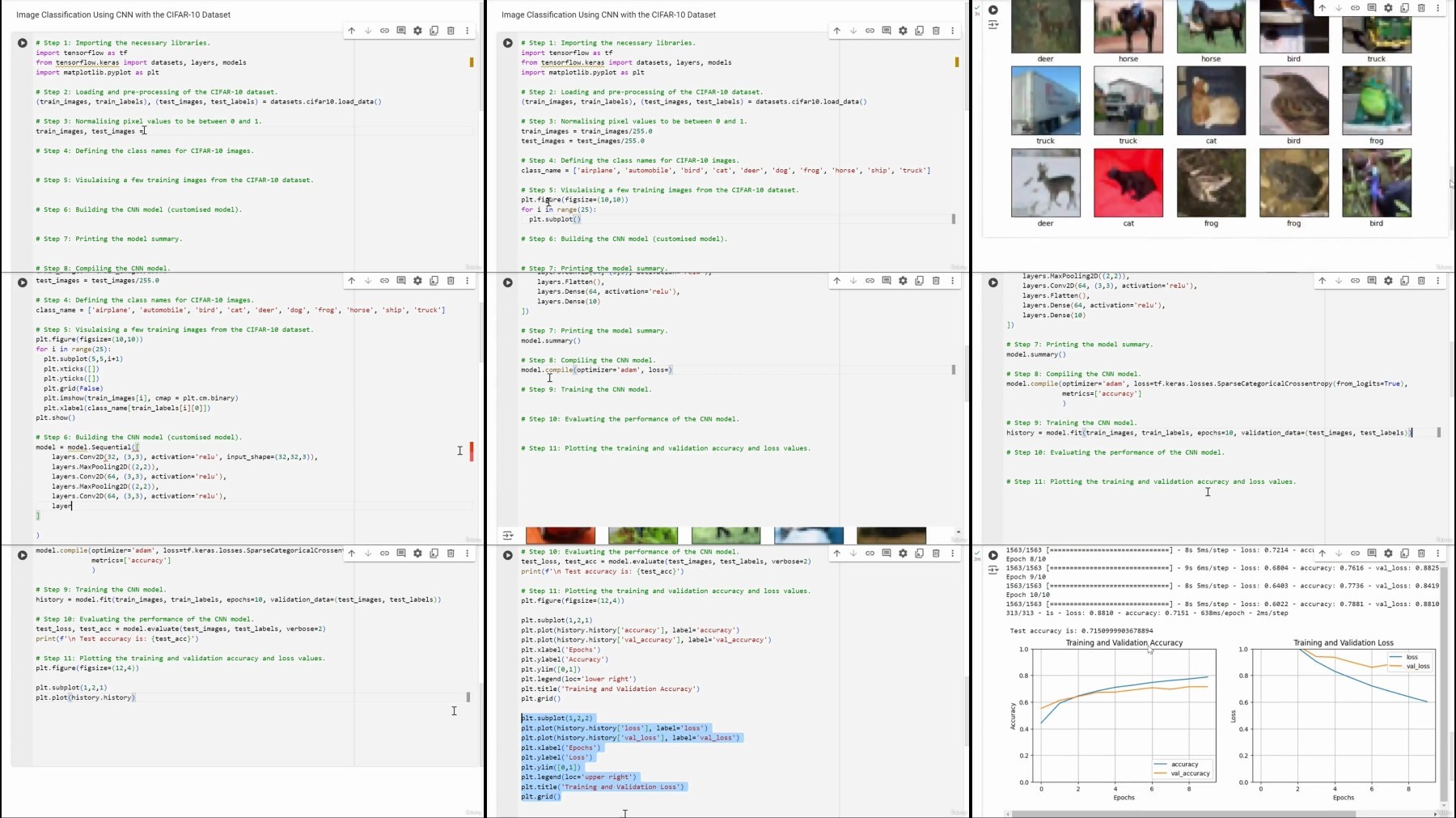Run the cell in the center panel
This screenshot has width=1456, height=818.
pos(508,282)
